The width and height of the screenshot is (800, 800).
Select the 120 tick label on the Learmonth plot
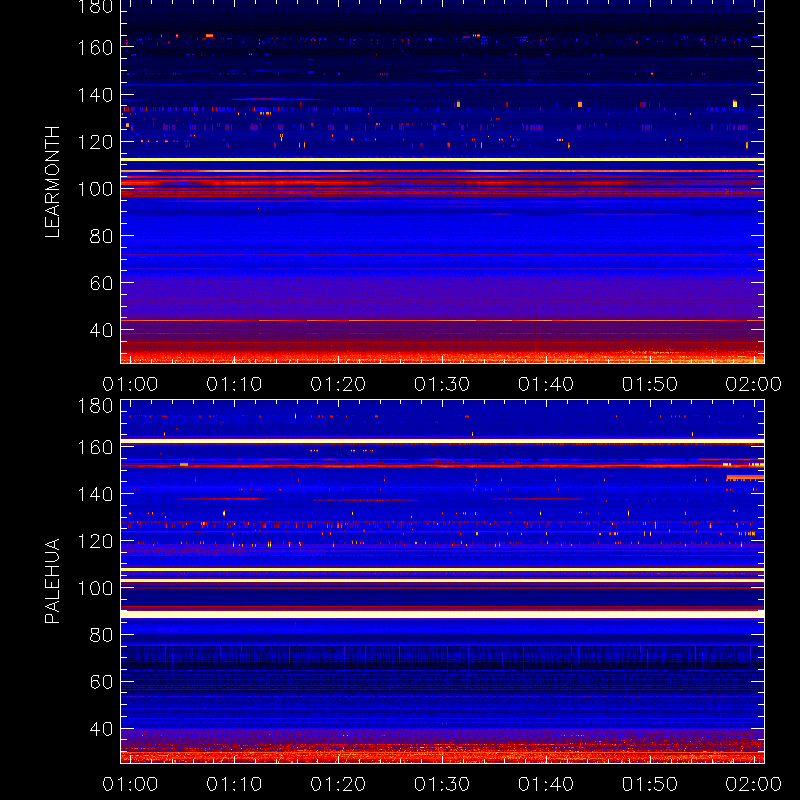(95, 142)
